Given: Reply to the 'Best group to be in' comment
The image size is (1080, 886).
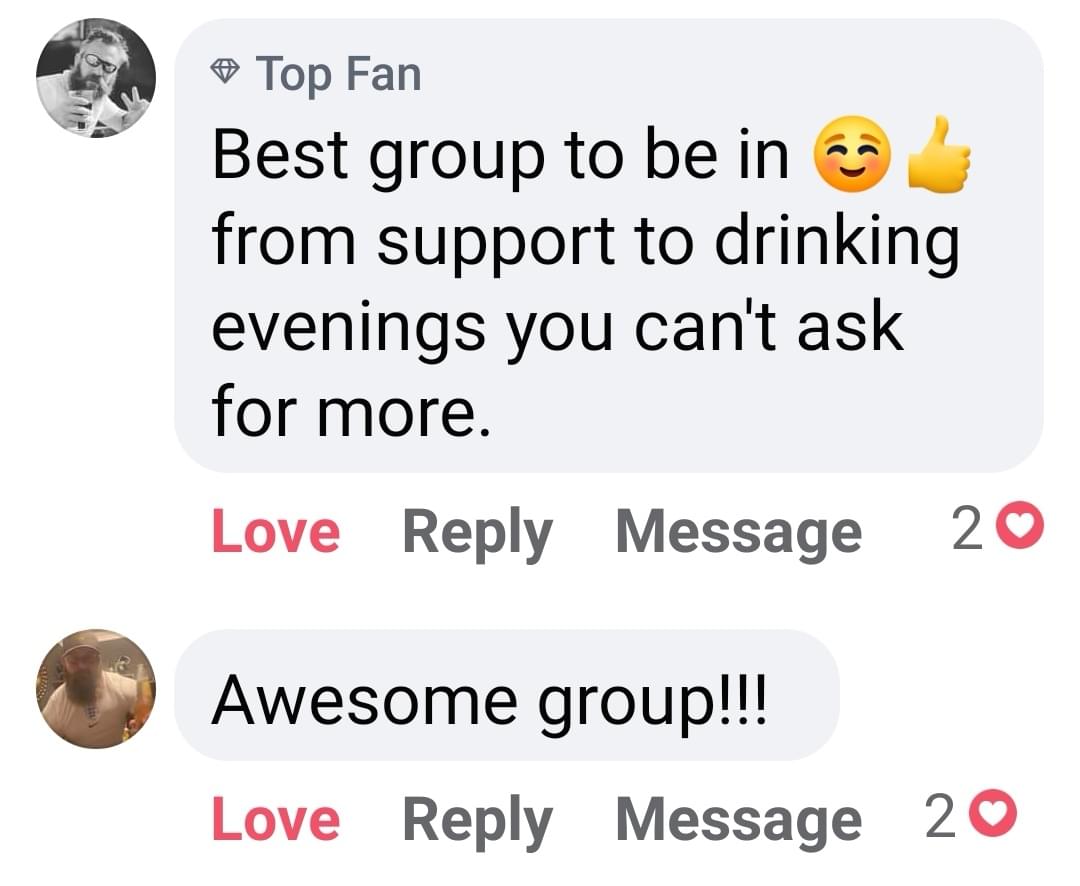Looking at the screenshot, I should (476, 532).
